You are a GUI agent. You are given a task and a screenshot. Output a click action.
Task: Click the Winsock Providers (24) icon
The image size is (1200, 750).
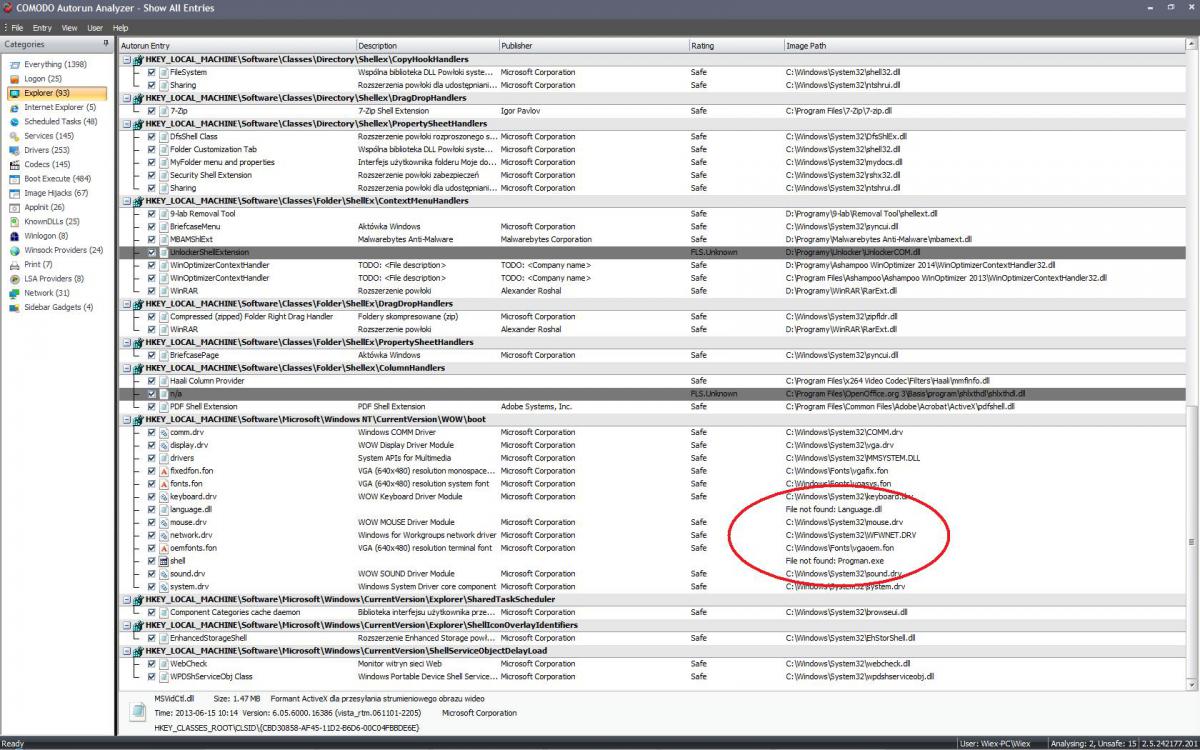click(x=14, y=250)
